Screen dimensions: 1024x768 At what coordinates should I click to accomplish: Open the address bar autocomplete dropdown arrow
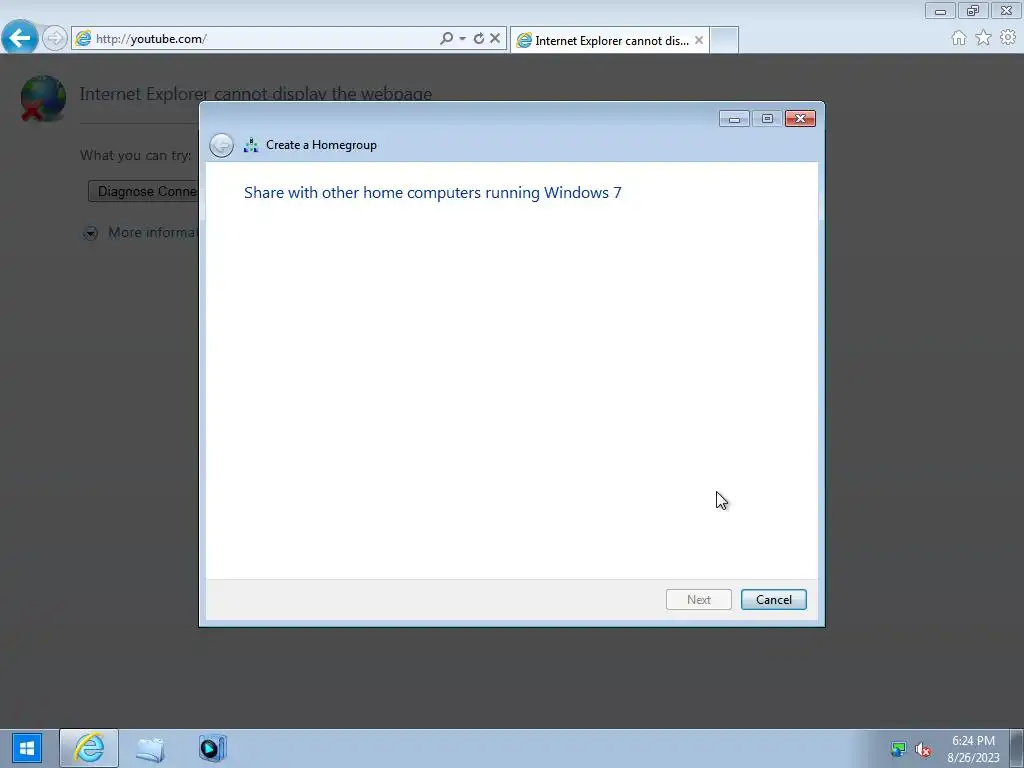(462, 39)
